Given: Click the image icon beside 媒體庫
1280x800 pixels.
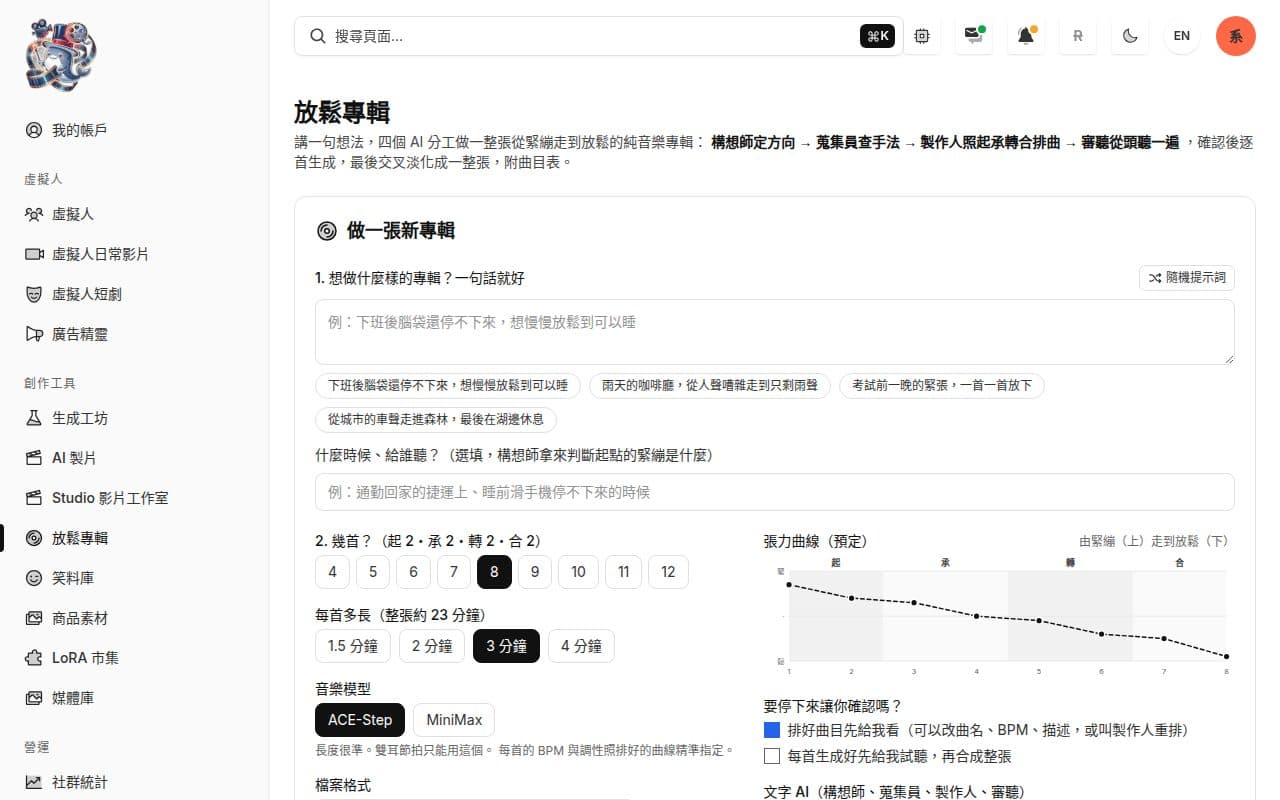Looking at the screenshot, I should [34, 698].
